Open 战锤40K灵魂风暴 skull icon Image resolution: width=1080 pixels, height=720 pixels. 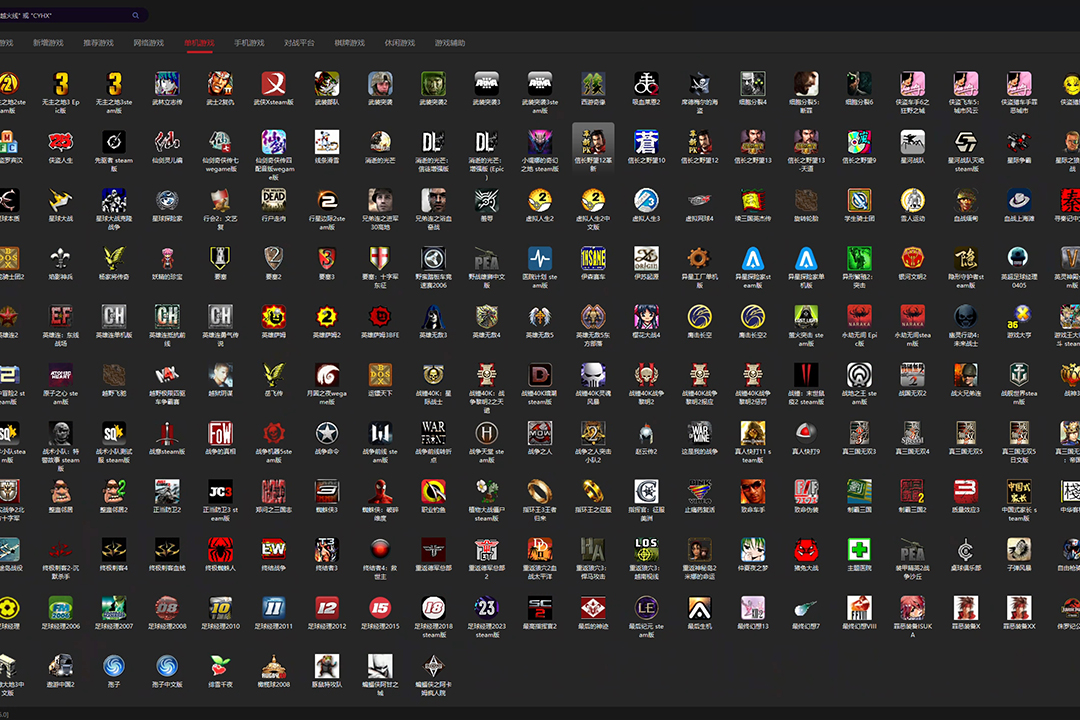(x=593, y=375)
